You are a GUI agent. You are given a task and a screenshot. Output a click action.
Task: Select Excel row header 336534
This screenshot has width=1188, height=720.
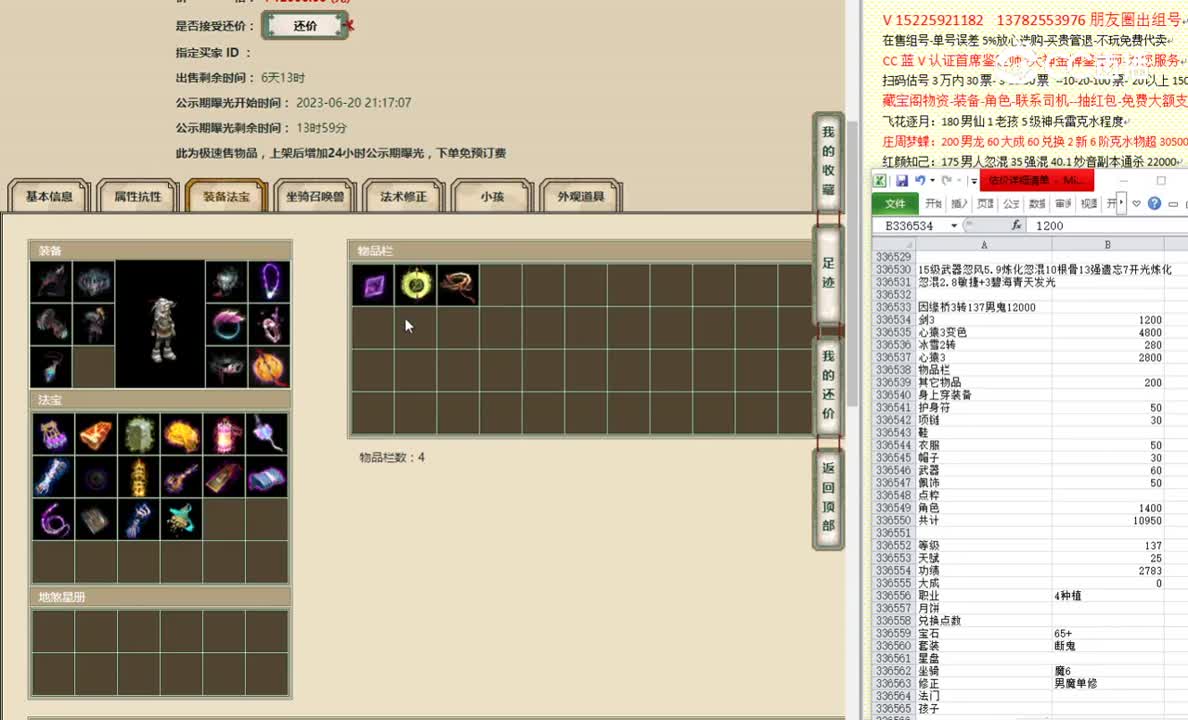click(893, 320)
